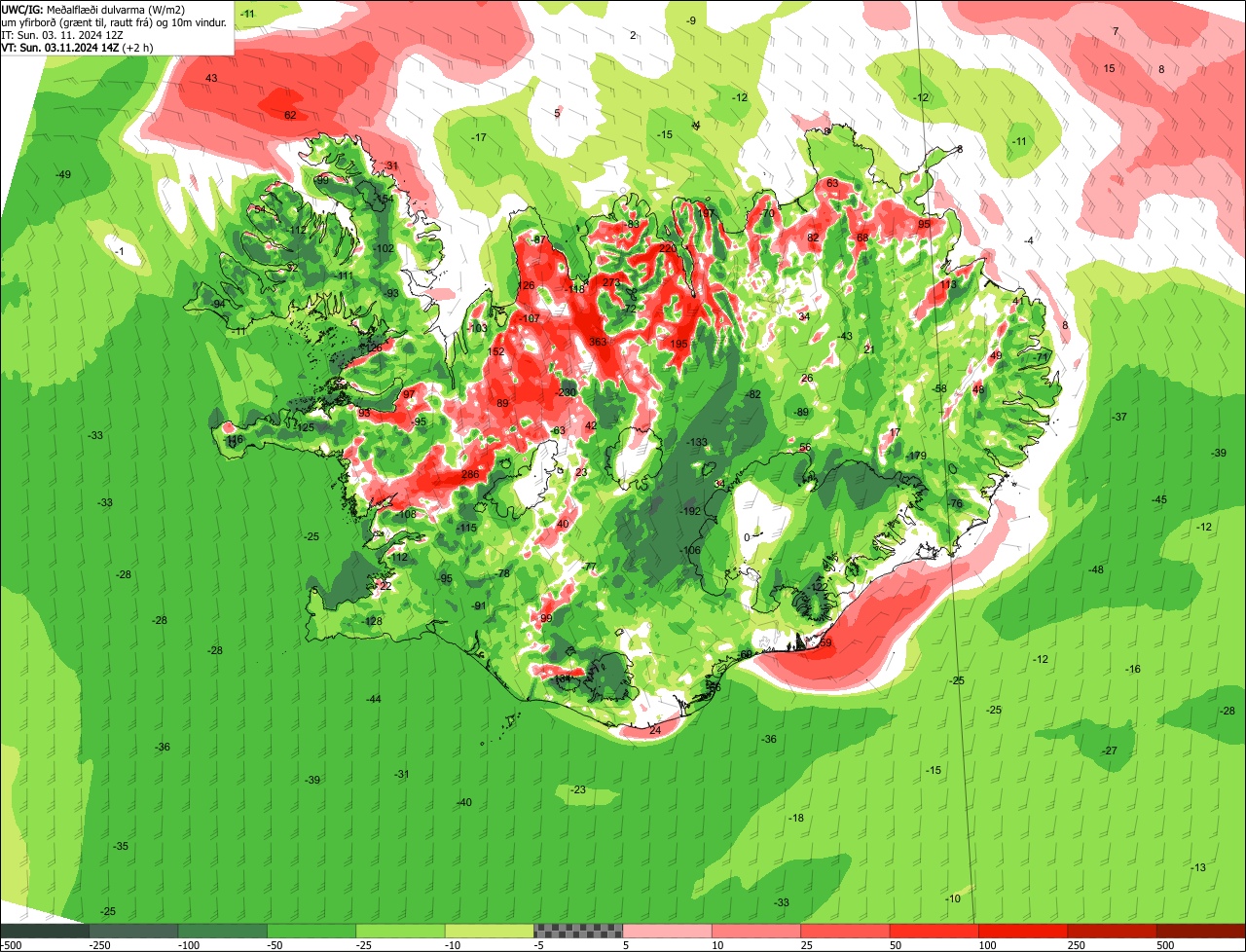This screenshot has width=1246, height=952.
Task: Click the map value '122' in the south-east
Action: click(819, 587)
